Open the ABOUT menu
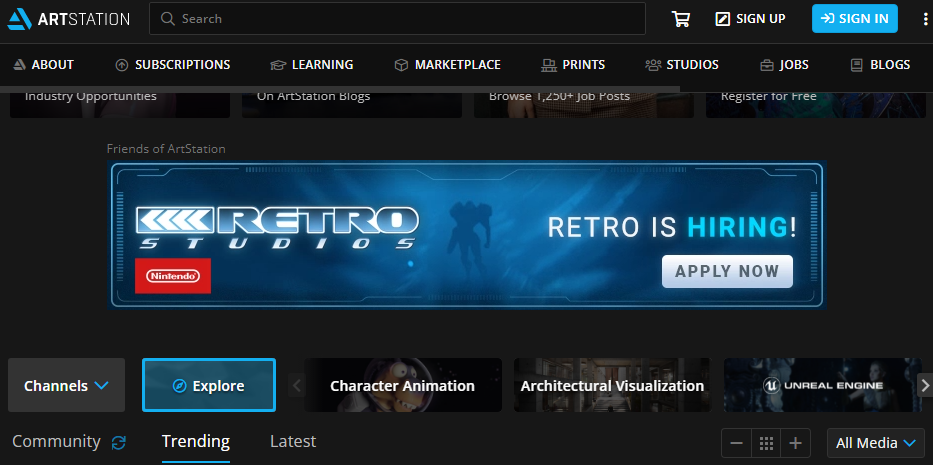 point(43,65)
